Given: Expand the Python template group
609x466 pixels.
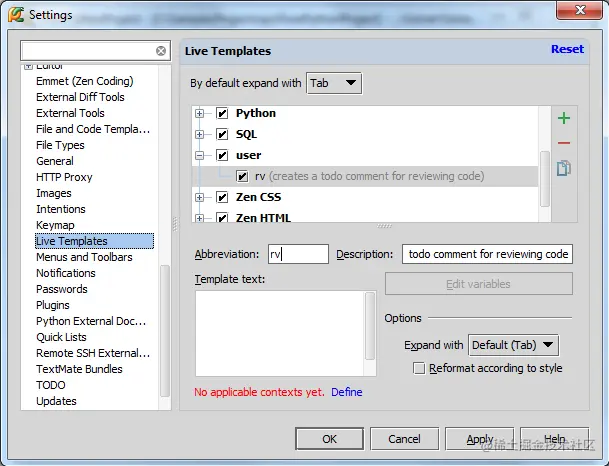Looking at the screenshot, I should click(x=199, y=113).
